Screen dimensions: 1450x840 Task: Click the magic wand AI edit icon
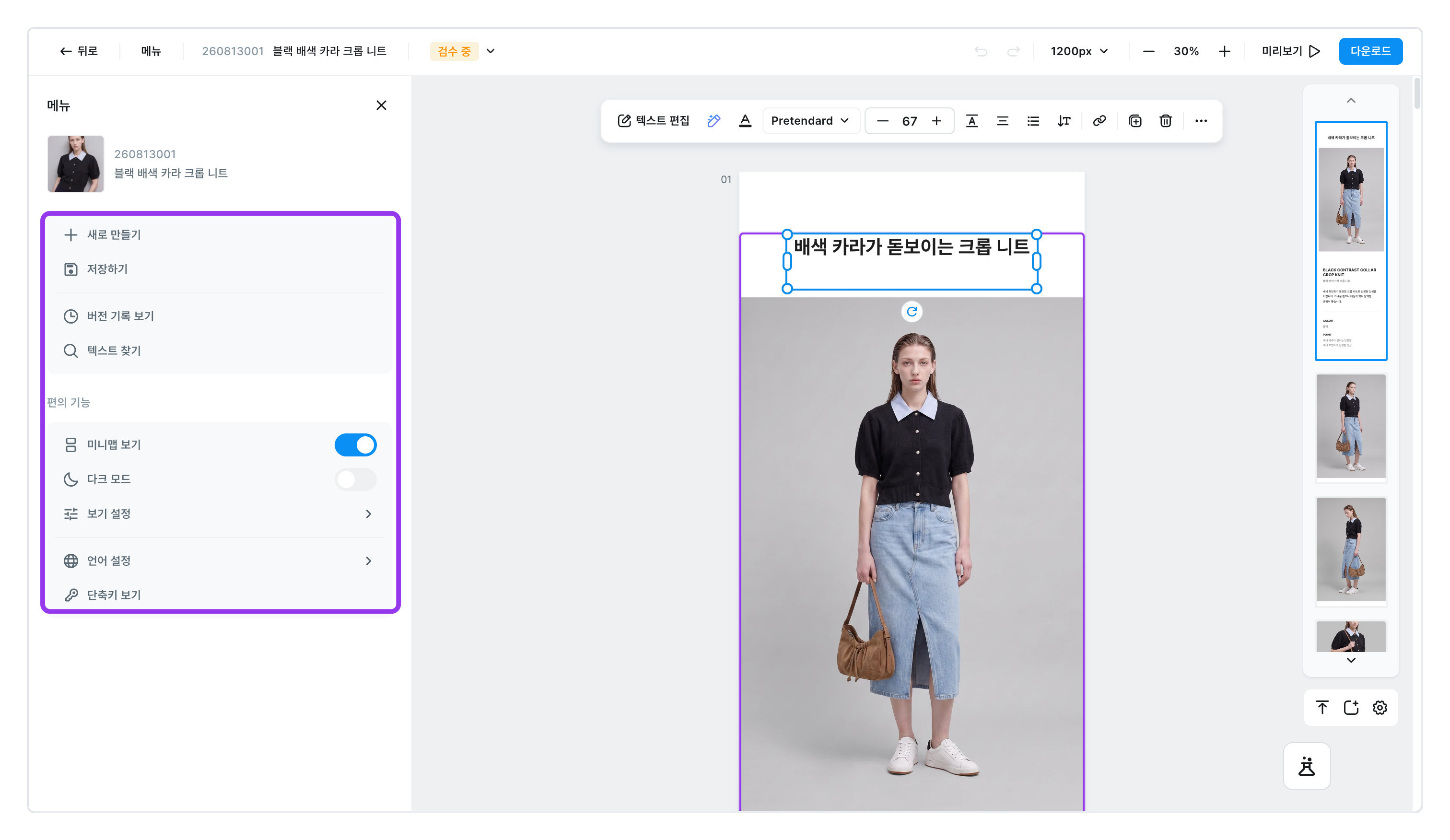pos(713,121)
